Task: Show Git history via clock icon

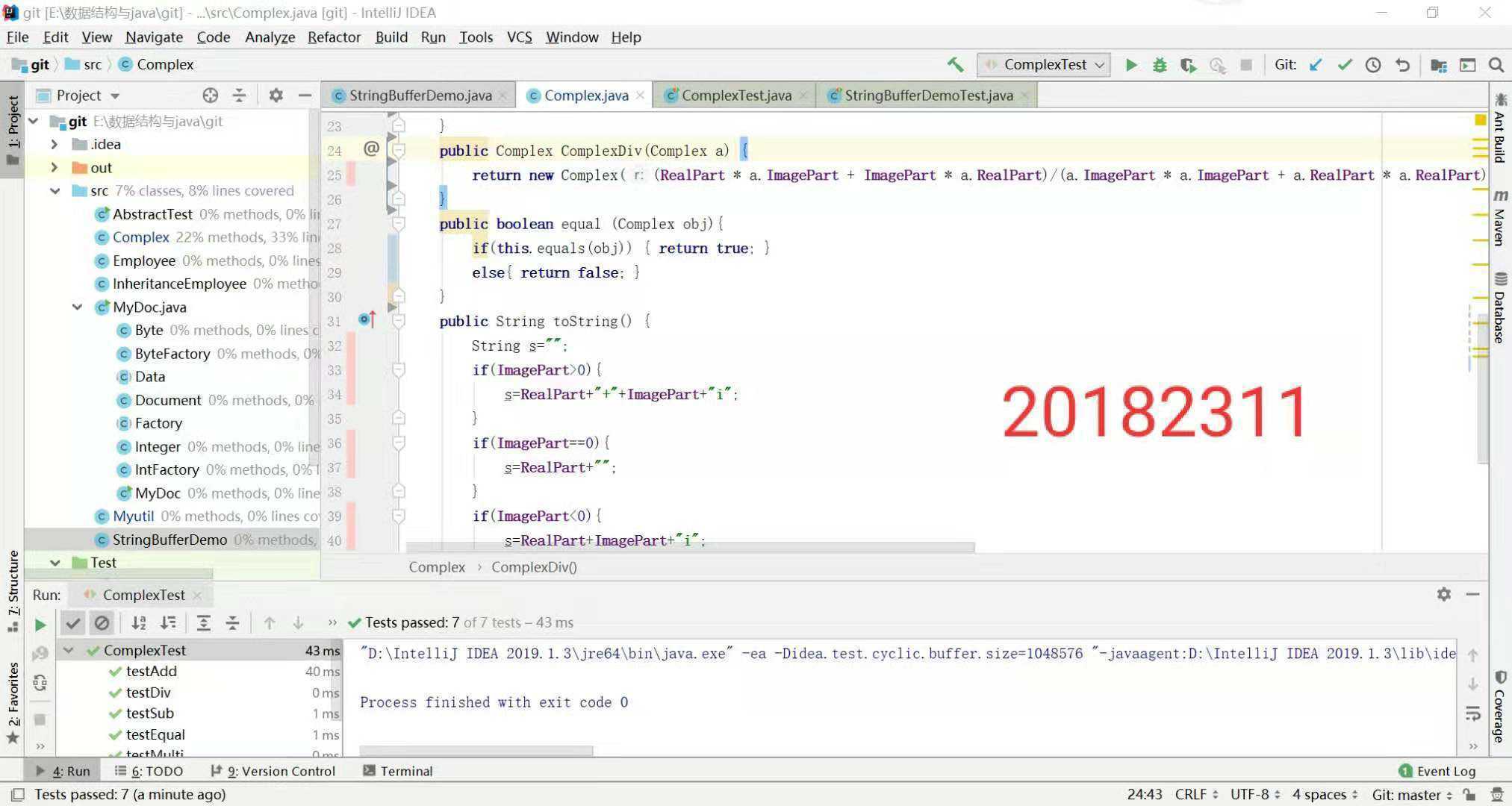Action: coord(1373,65)
